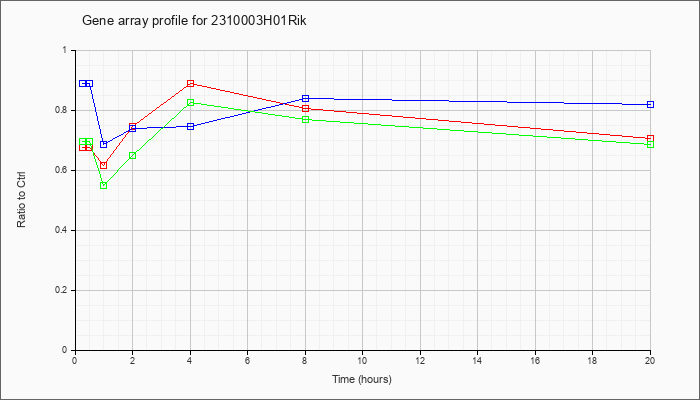Select the red data marker at 4 hours

coord(191,83)
